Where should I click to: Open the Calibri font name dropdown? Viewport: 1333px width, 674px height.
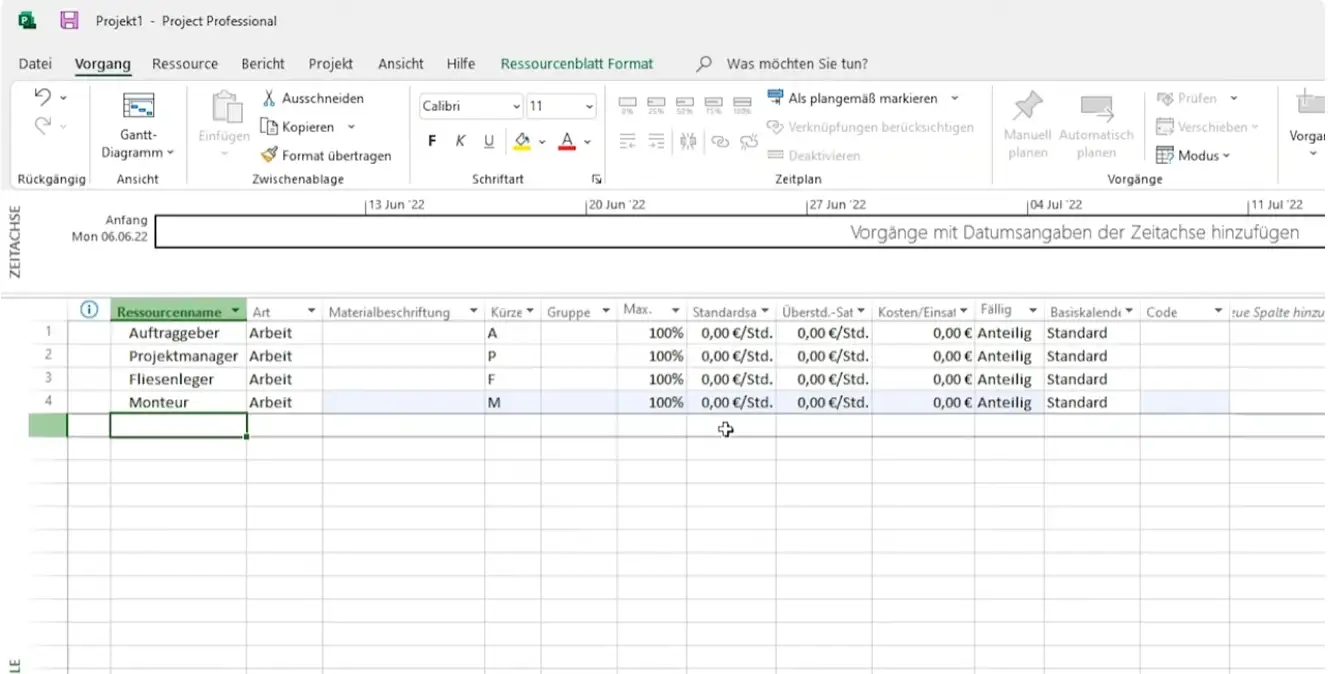[516, 106]
